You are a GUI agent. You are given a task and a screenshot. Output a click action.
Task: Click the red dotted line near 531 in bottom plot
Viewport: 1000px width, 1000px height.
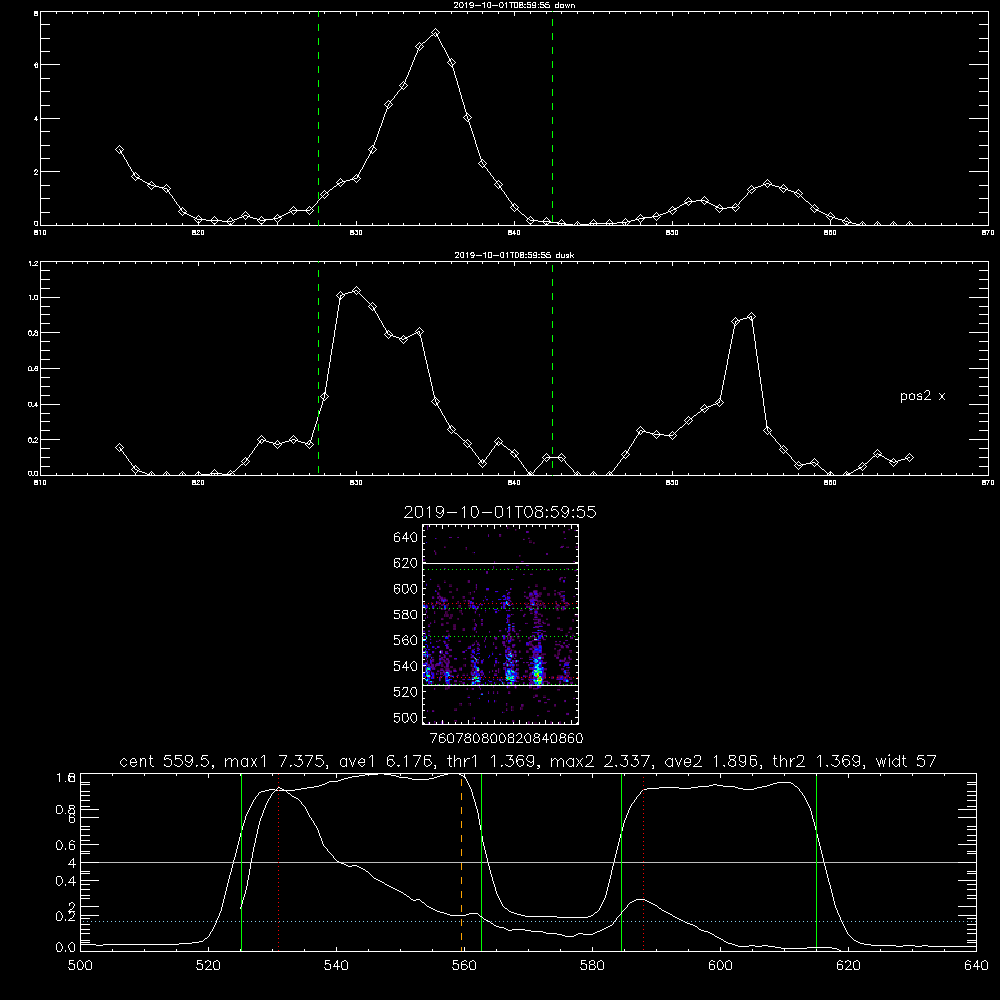[279, 862]
